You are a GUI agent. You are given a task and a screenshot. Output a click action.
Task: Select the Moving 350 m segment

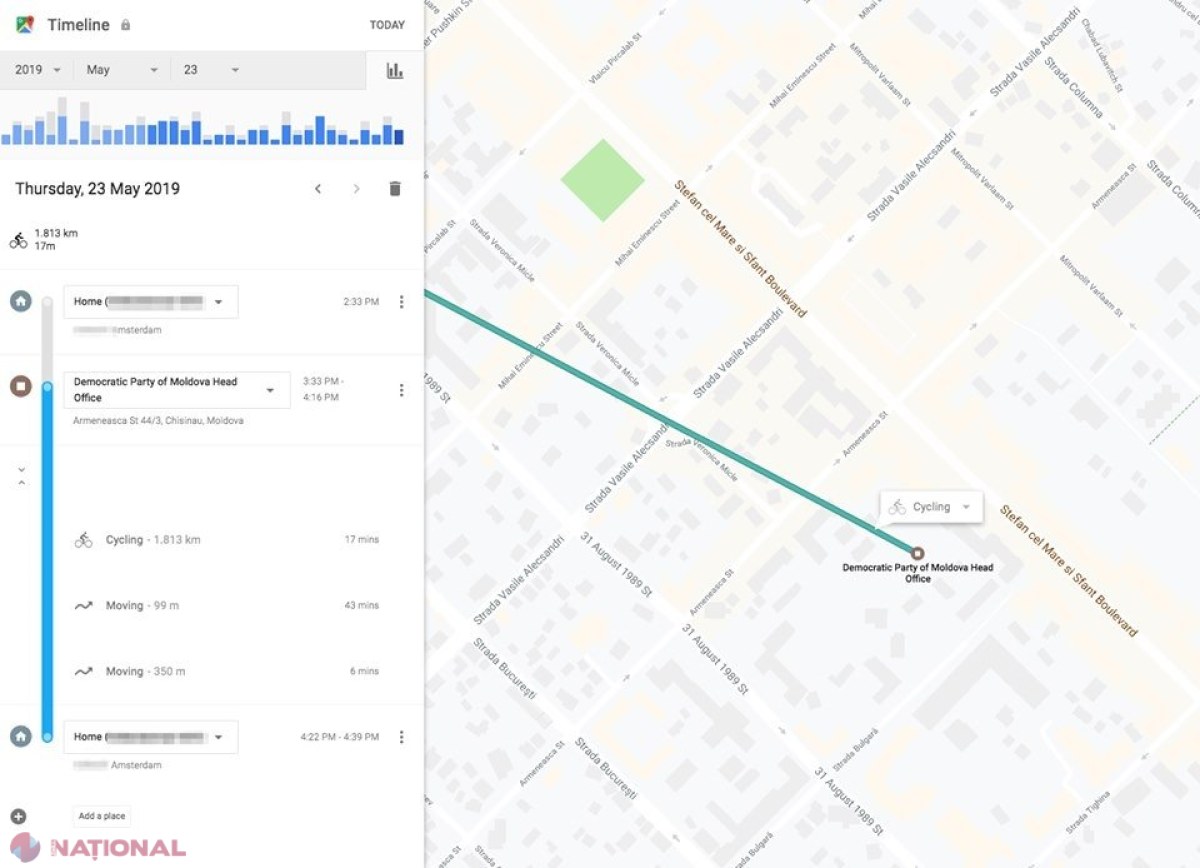(226, 672)
